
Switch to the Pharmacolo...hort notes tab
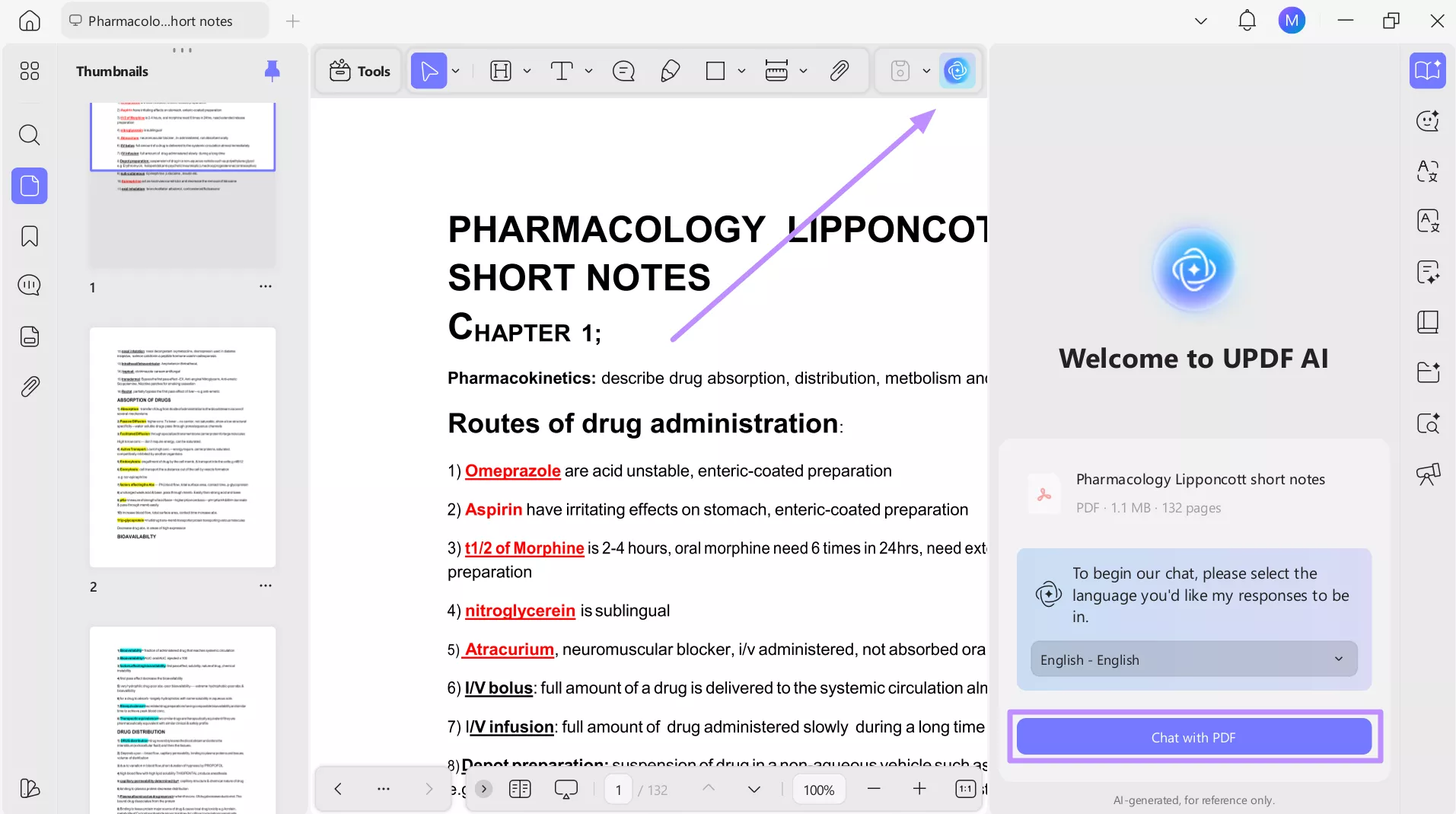pyautogui.click(x=161, y=21)
